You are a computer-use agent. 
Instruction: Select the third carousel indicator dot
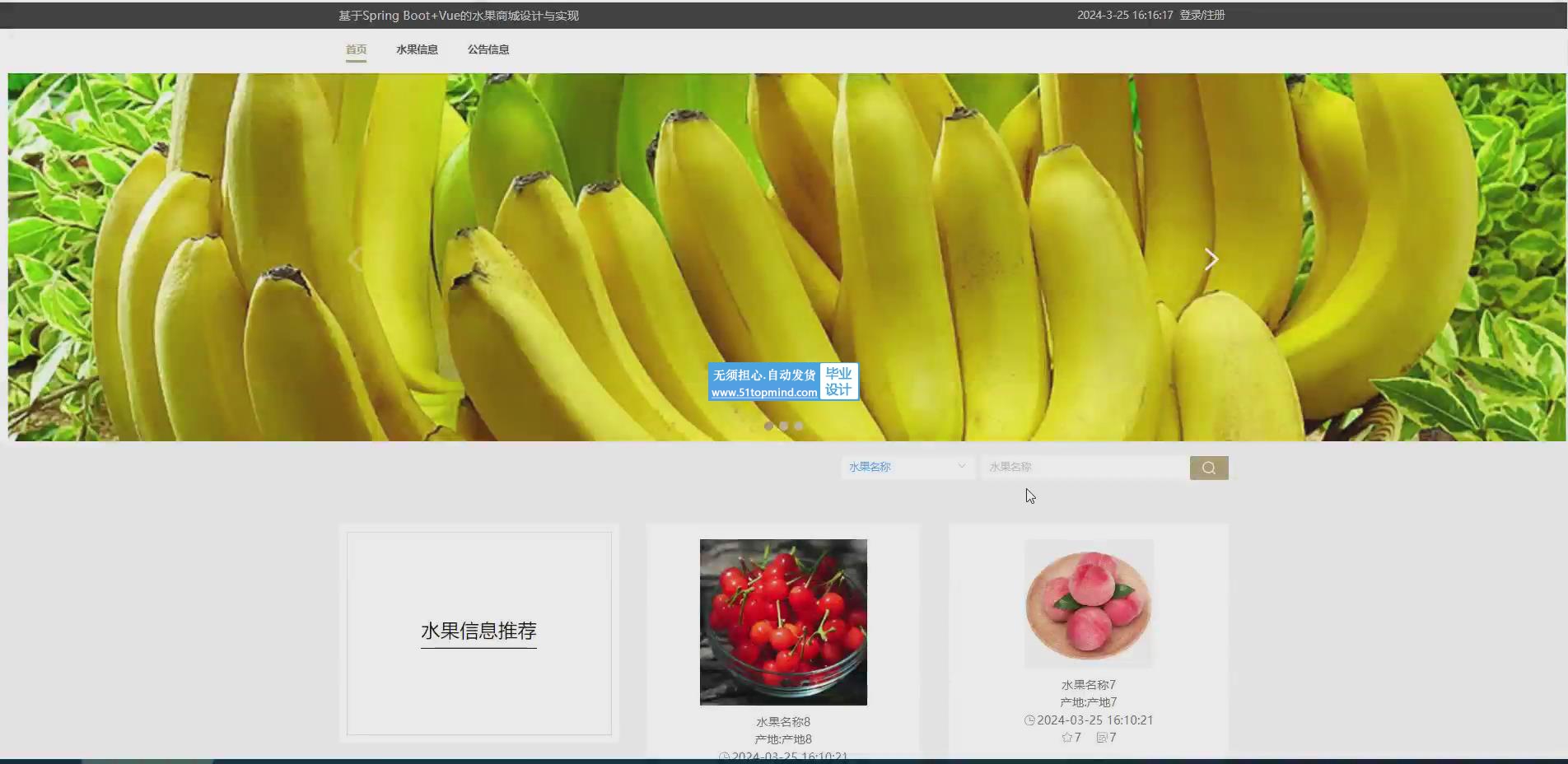(798, 426)
